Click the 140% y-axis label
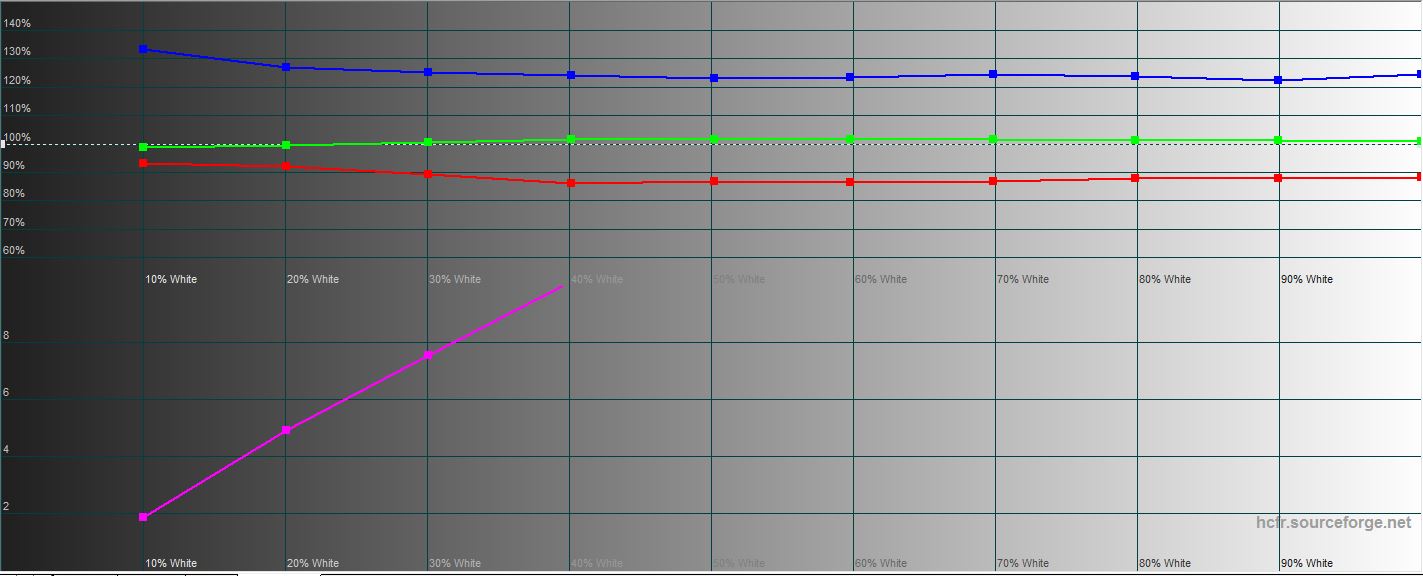Screen dimensions: 1423x576 point(17,23)
